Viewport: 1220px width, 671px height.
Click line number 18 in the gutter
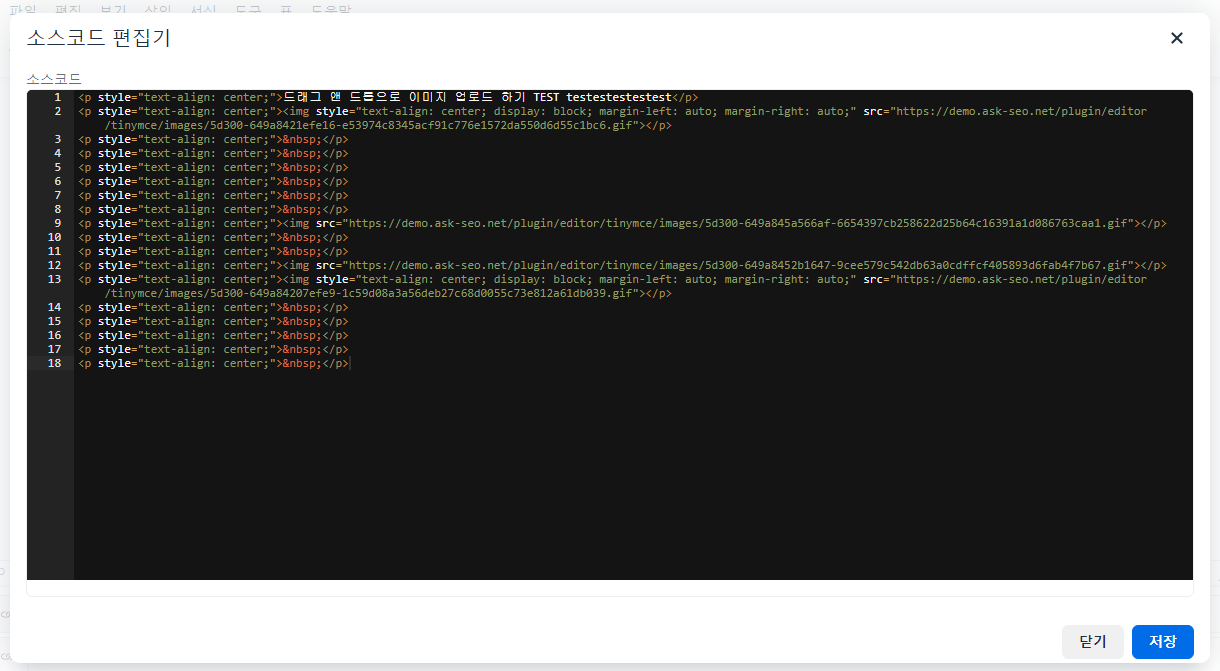54,364
